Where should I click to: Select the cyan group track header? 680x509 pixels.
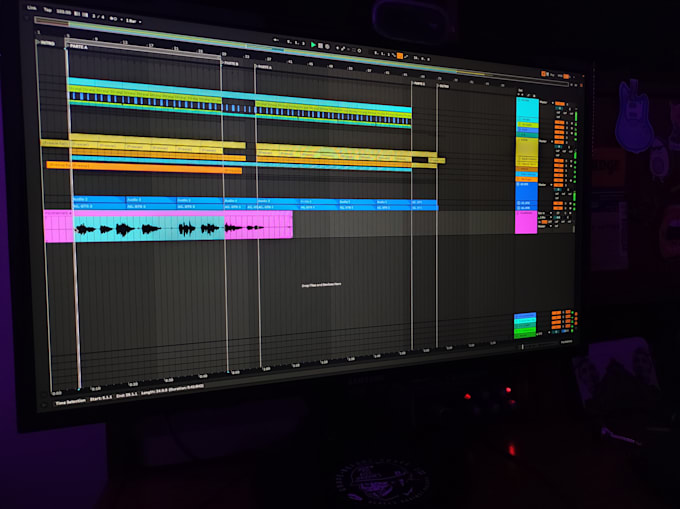pyautogui.click(x=528, y=109)
